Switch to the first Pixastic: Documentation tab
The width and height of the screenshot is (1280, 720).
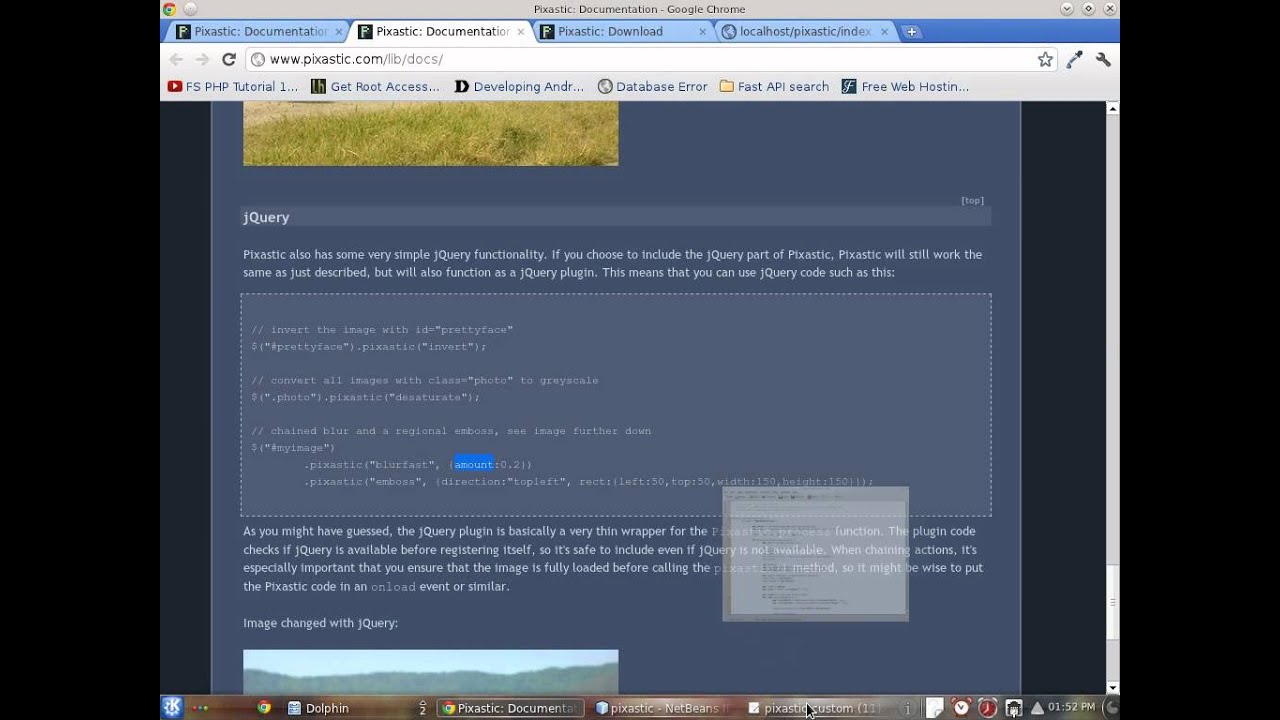pos(255,32)
